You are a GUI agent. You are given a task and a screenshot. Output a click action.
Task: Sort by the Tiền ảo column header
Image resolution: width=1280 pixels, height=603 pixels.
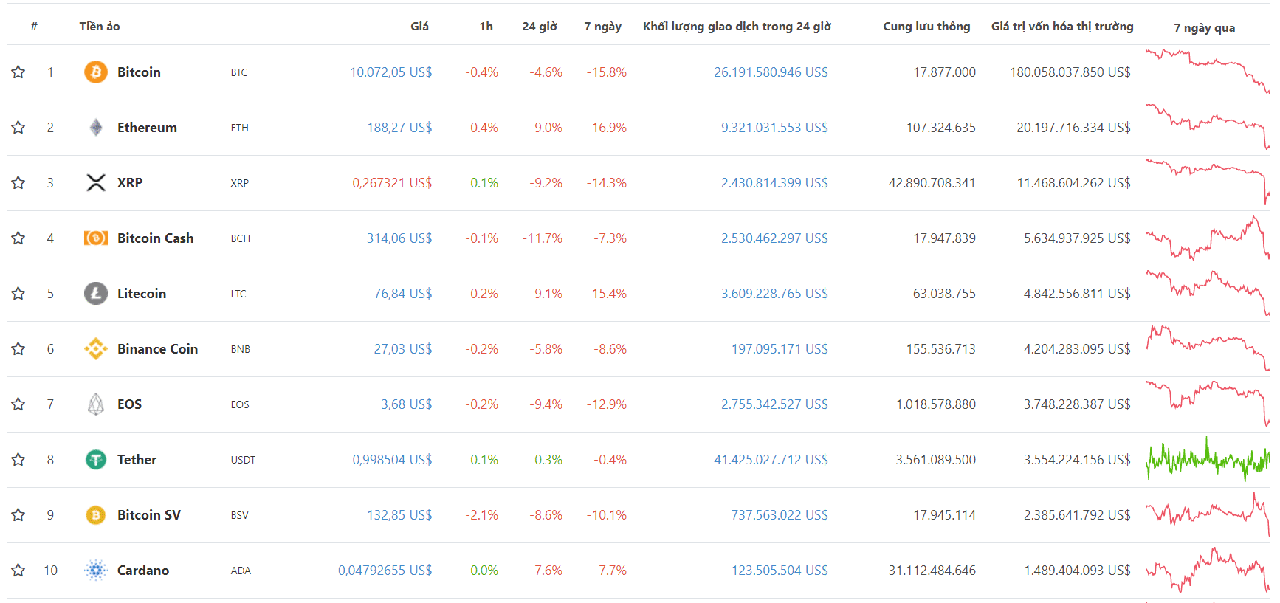tap(100, 26)
